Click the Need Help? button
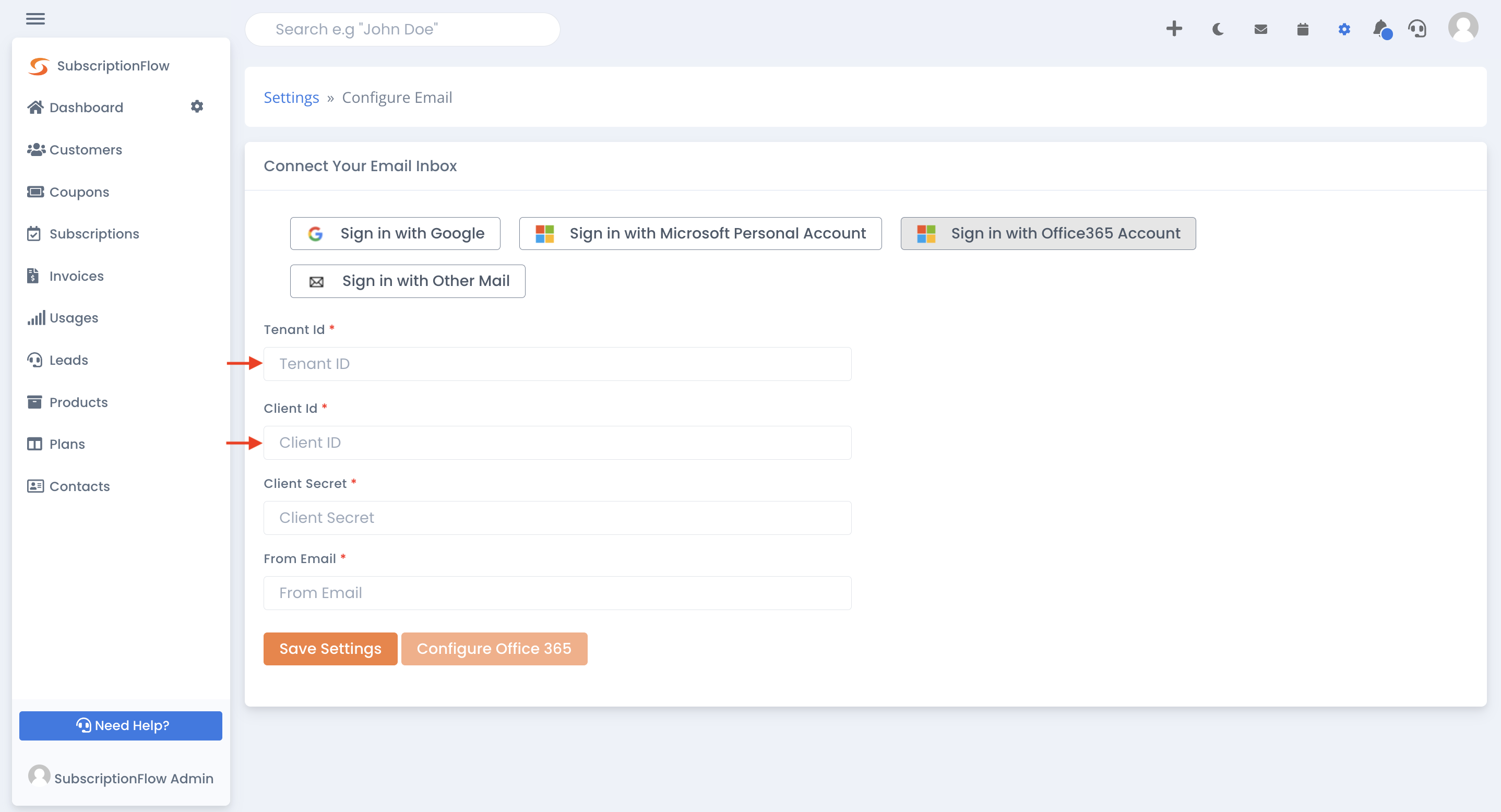The width and height of the screenshot is (1501, 812). 121,726
